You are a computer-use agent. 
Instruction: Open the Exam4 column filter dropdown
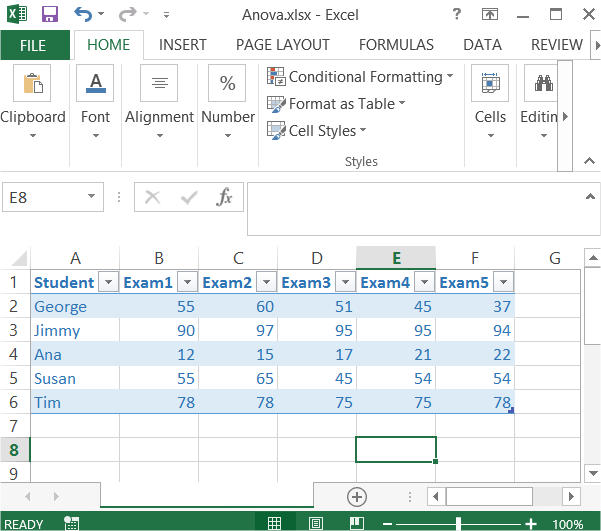424,282
